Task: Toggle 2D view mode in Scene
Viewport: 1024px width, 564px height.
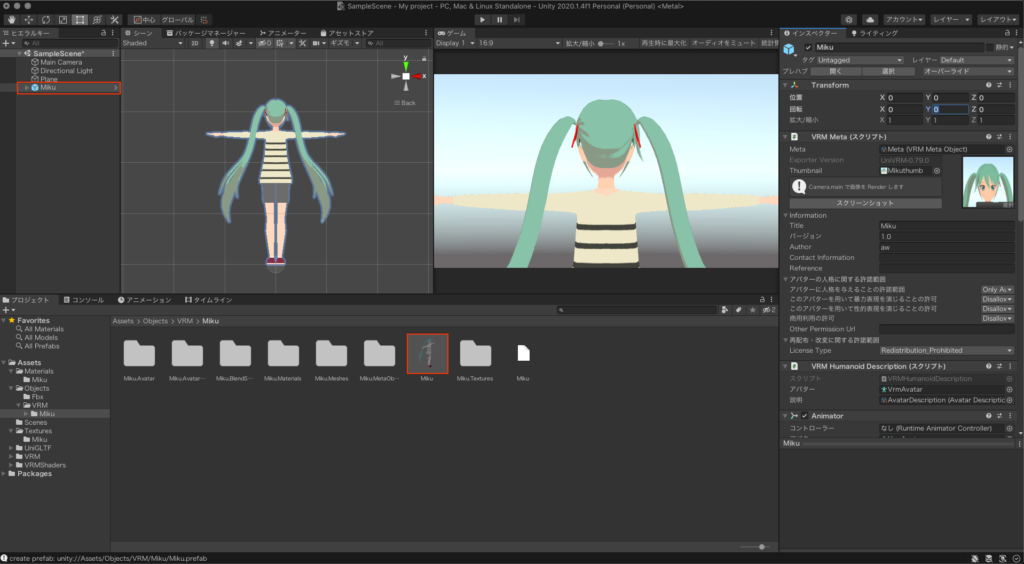Action: [x=197, y=44]
